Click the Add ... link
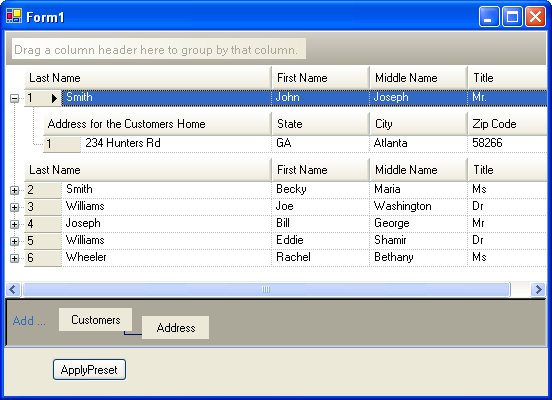 pyautogui.click(x=29, y=321)
